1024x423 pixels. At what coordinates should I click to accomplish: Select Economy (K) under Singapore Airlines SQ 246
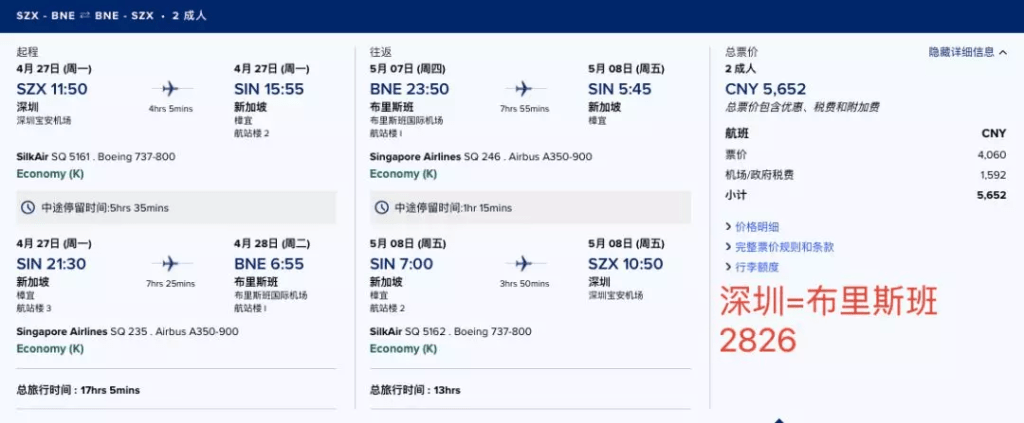point(403,174)
